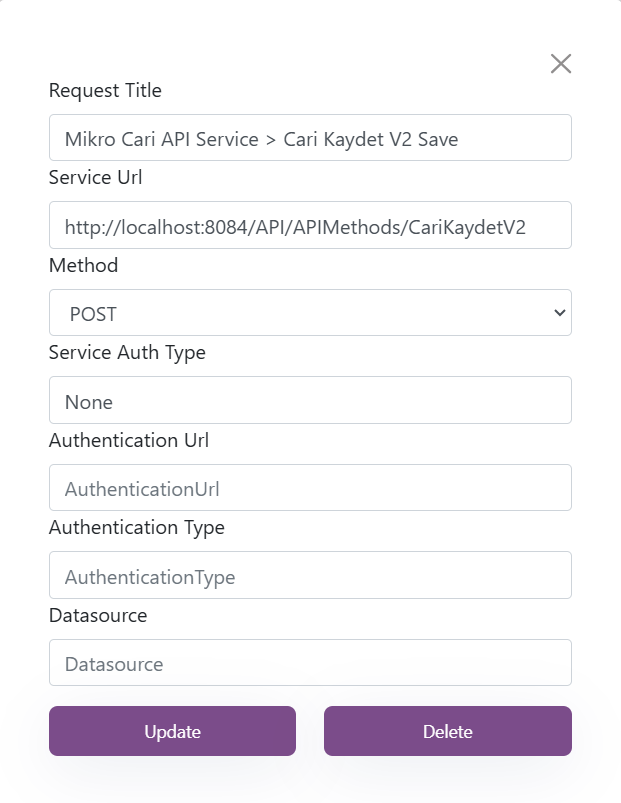Click the Method label text

tap(83, 265)
